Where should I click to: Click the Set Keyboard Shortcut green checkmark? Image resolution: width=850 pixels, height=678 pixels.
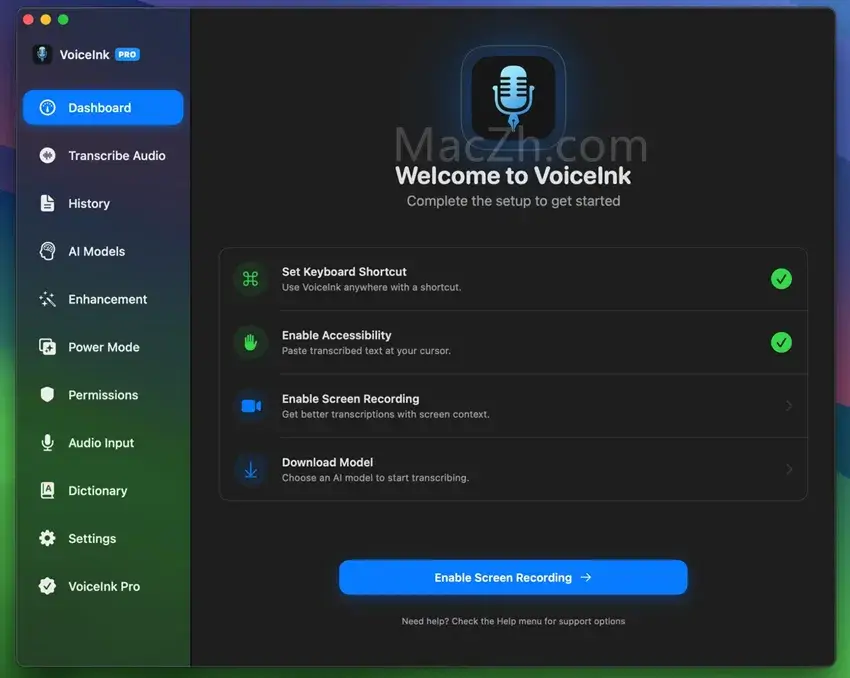[x=781, y=279]
